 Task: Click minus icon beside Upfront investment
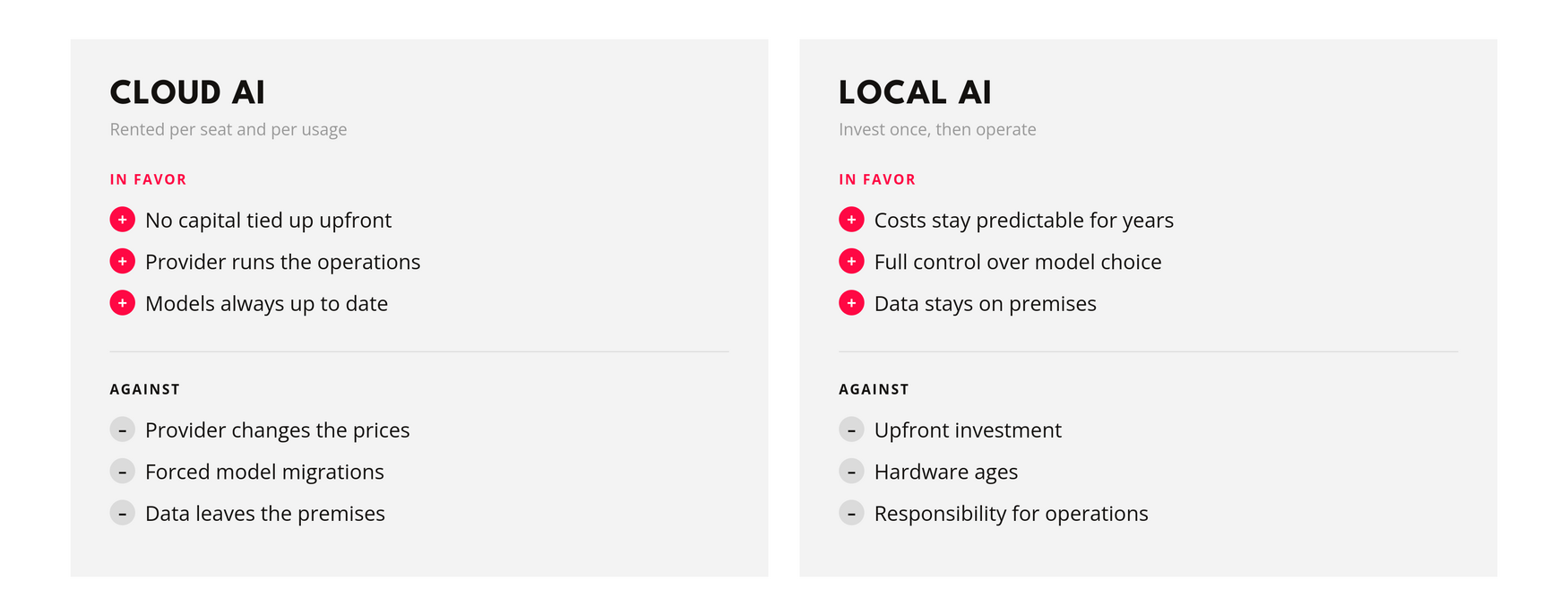tap(851, 429)
